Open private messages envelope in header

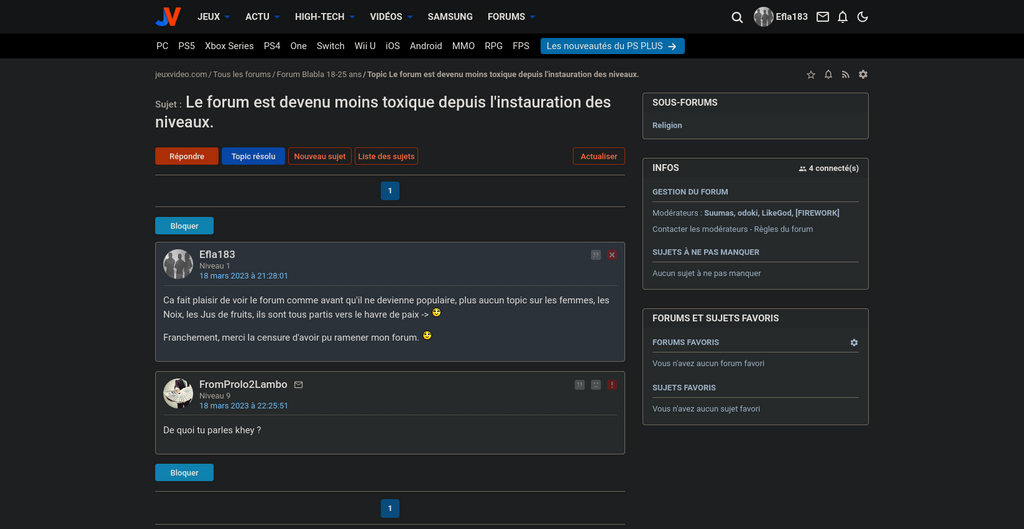click(x=823, y=17)
